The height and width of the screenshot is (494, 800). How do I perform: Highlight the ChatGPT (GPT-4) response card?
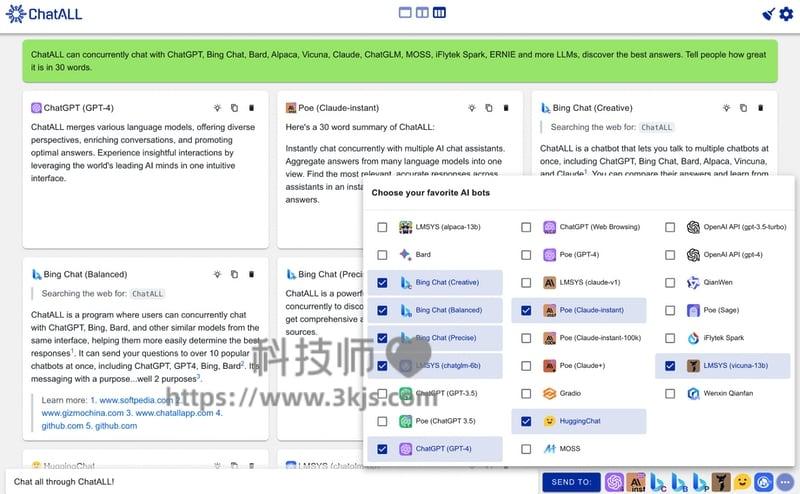tap(217, 108)
